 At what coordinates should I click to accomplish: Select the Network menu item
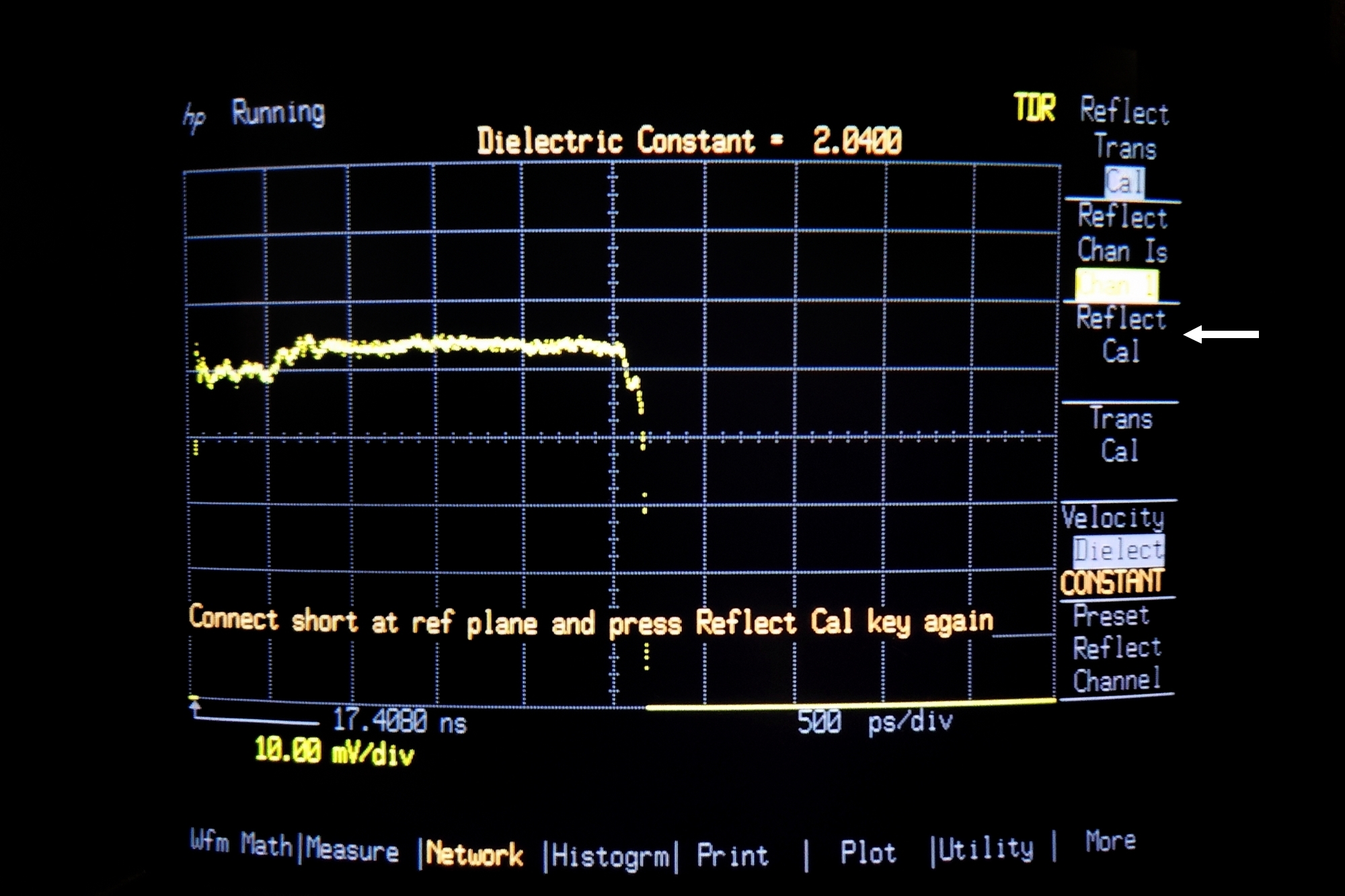point(475,854)
